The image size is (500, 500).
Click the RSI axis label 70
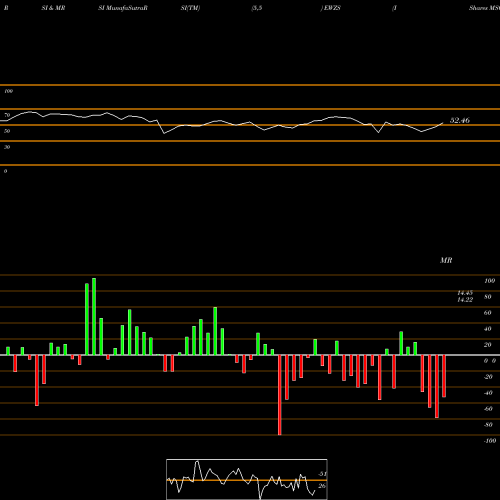[x=7, y=115]
